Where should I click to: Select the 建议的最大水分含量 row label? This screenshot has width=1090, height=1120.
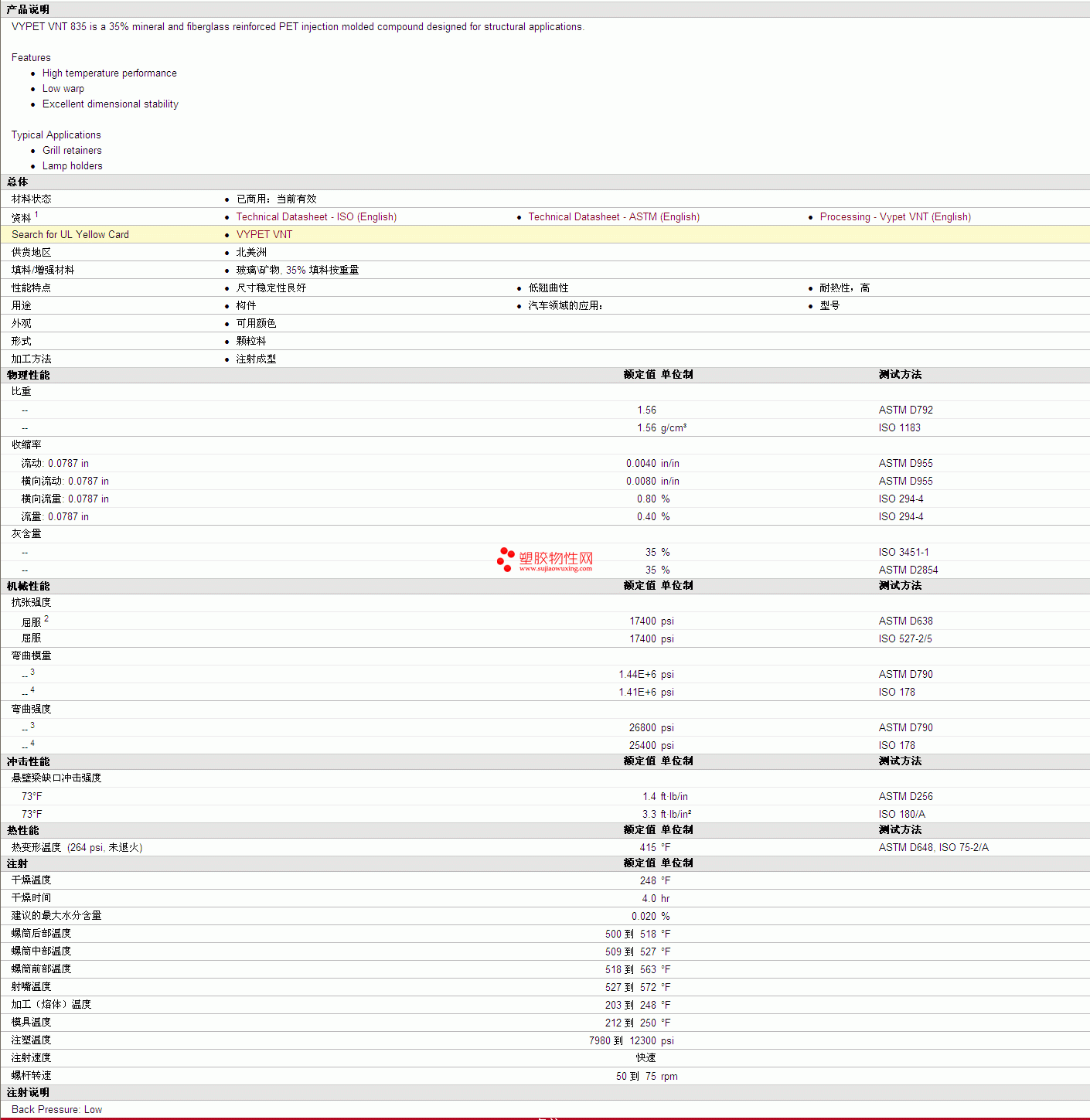[x=56, y=916]
